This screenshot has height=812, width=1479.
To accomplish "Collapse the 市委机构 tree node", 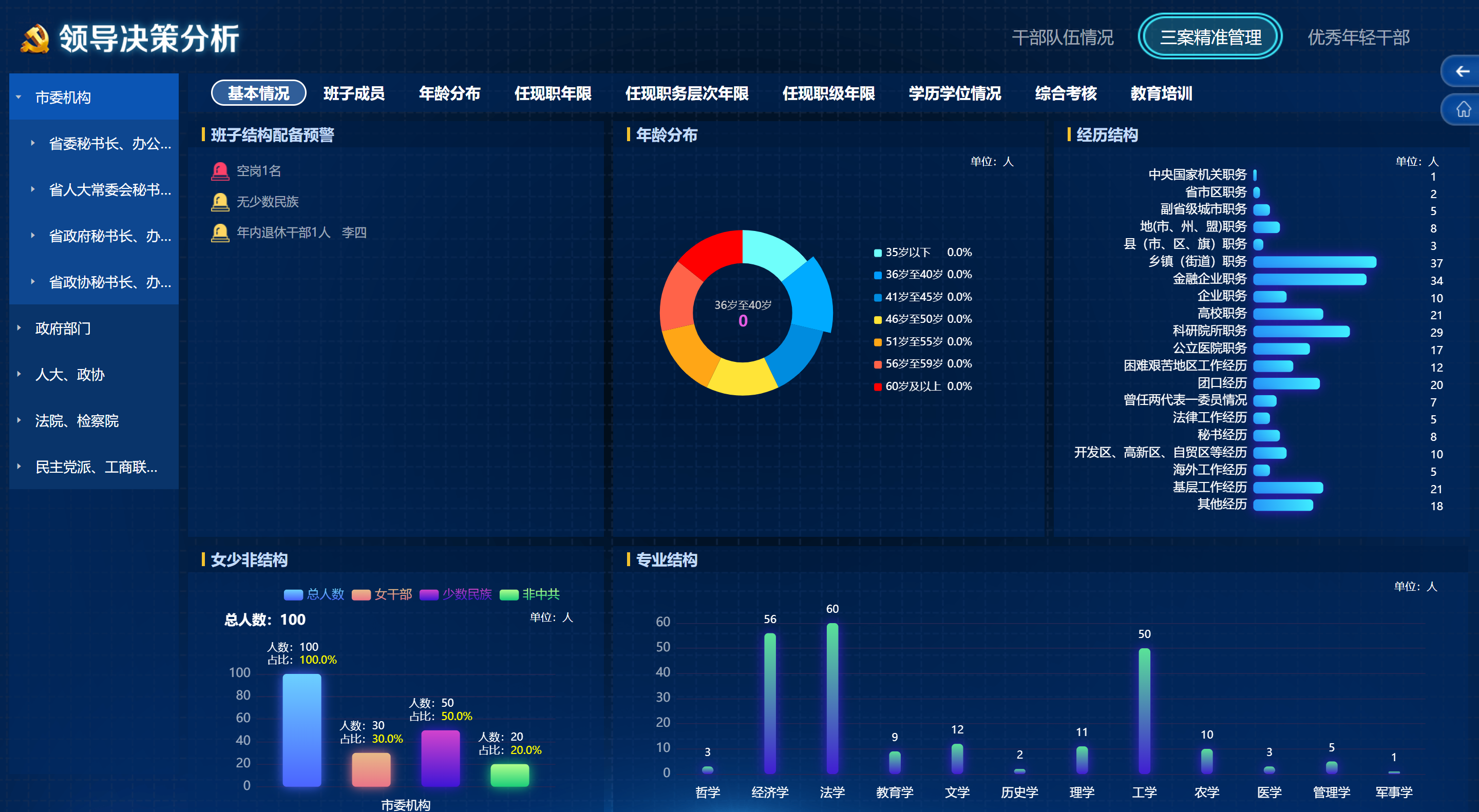I will [x=18, y=97].
